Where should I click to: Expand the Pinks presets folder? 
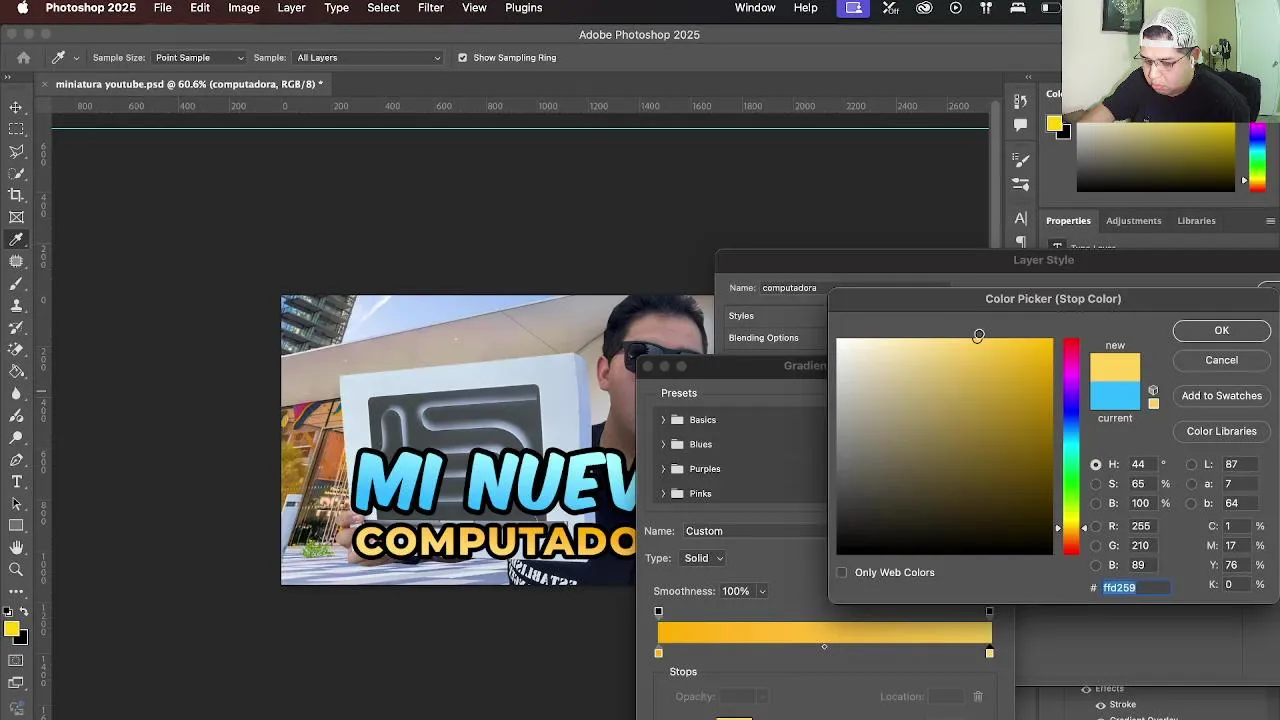663,493
